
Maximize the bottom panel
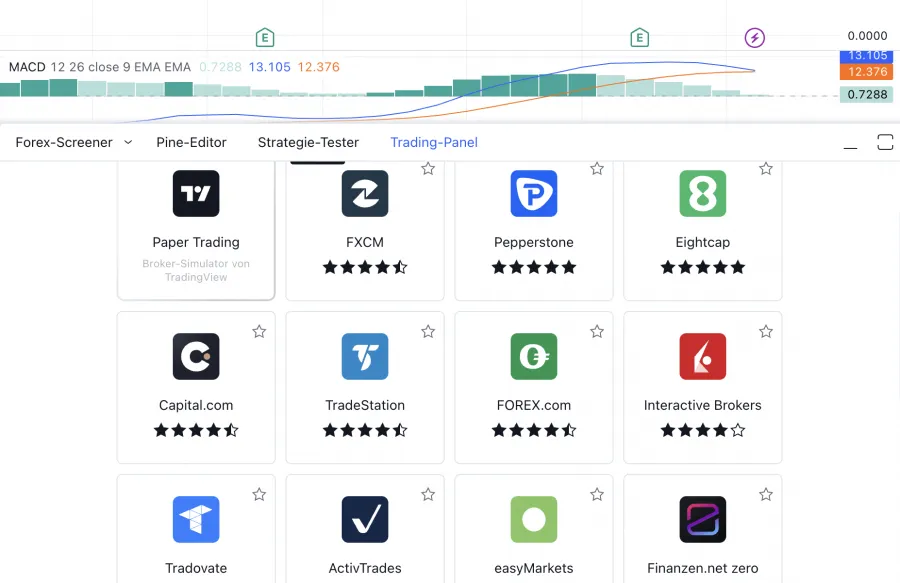(885, 142)
